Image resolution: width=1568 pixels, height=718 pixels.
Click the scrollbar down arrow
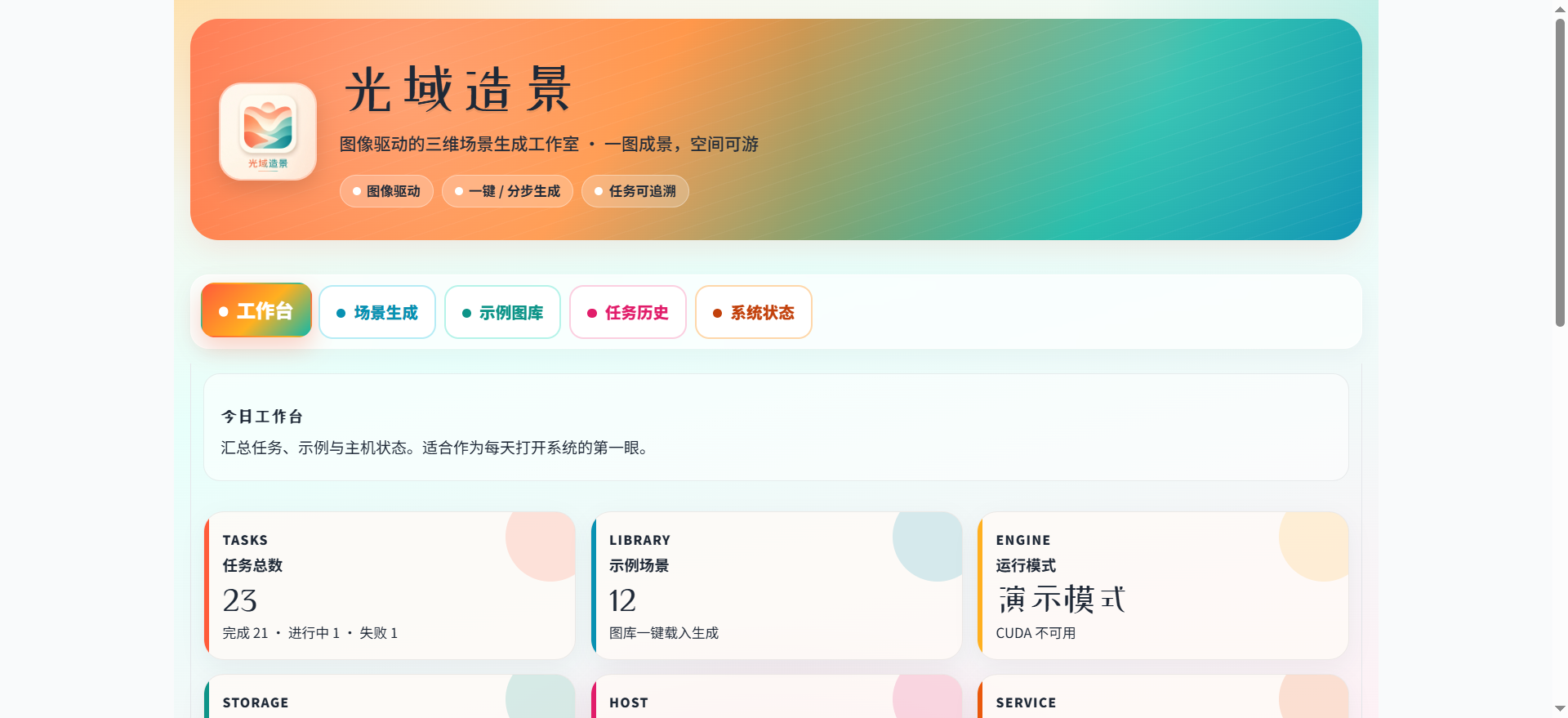(x=1560, y=709)
